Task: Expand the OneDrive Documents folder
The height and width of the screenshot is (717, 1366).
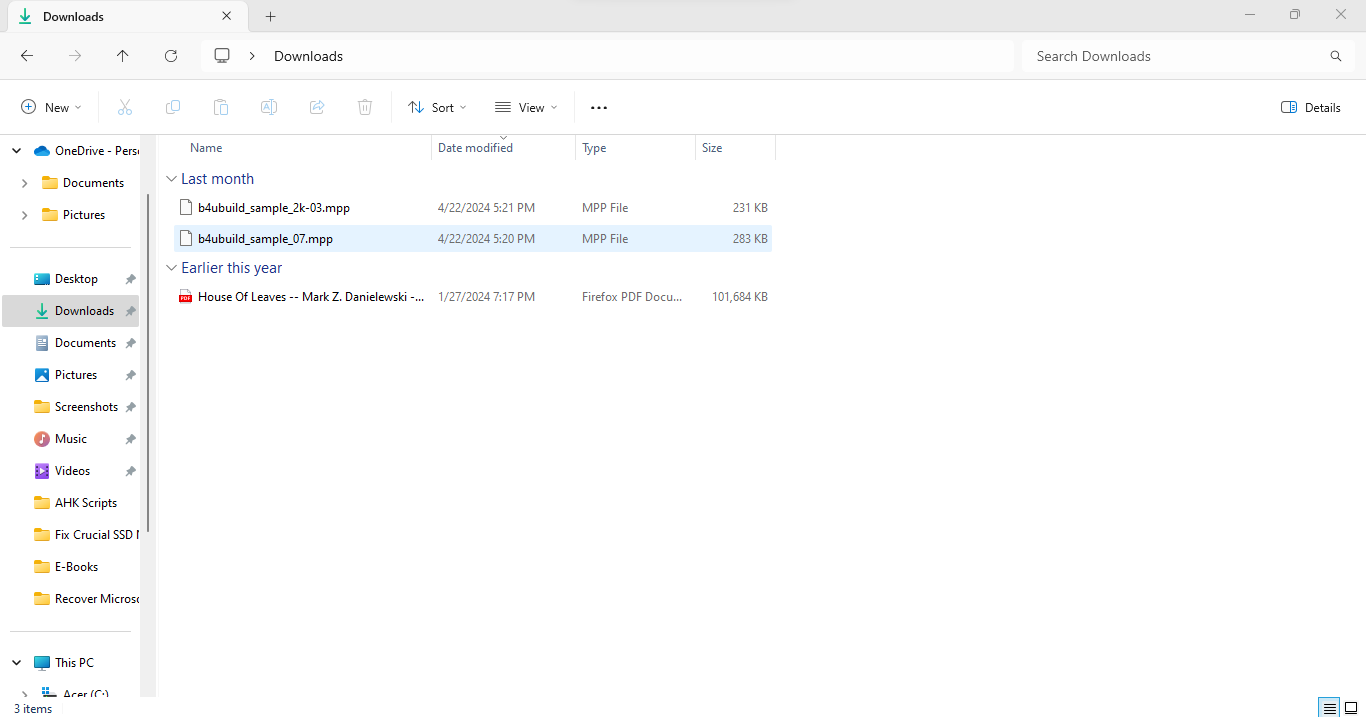Action: 24,183
